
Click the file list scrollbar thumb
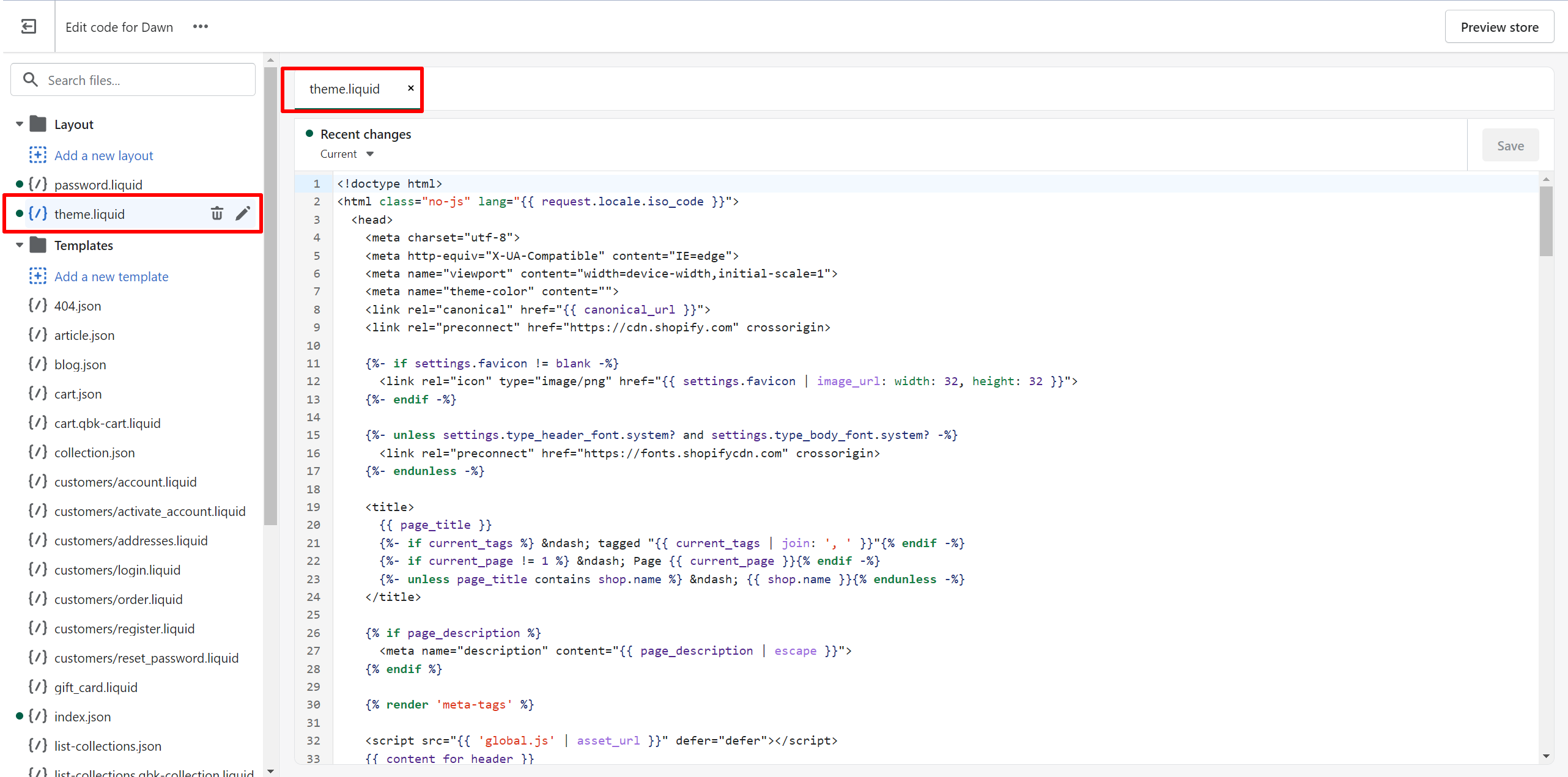tap(270, 296)
